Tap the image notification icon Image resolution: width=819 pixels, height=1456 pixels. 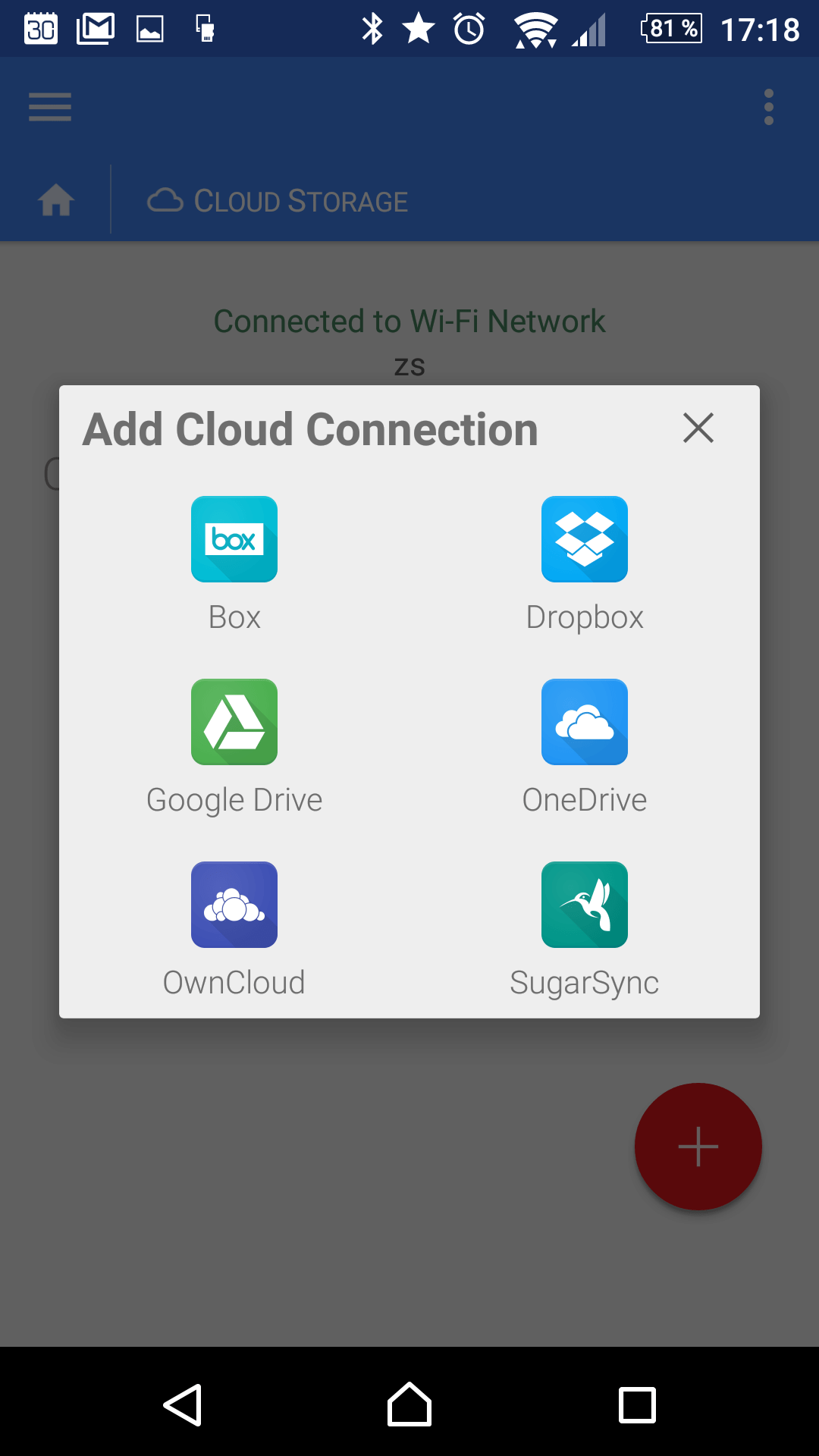click(150, 30)
